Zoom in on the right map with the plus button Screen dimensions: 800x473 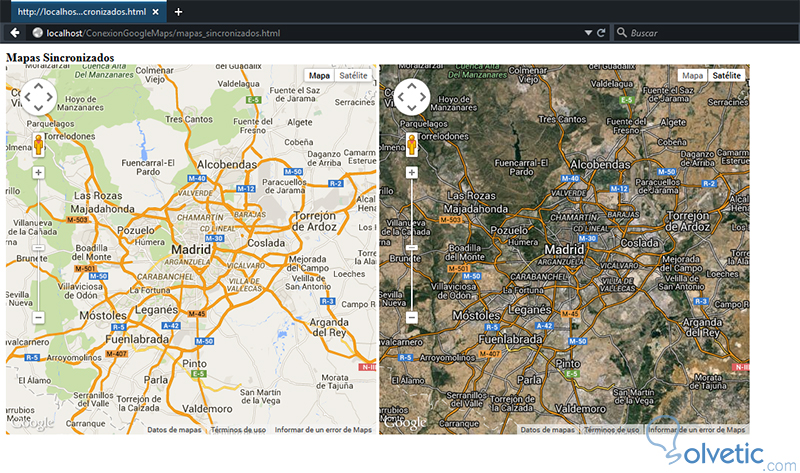pyautogui.click(x=412, y=172)
